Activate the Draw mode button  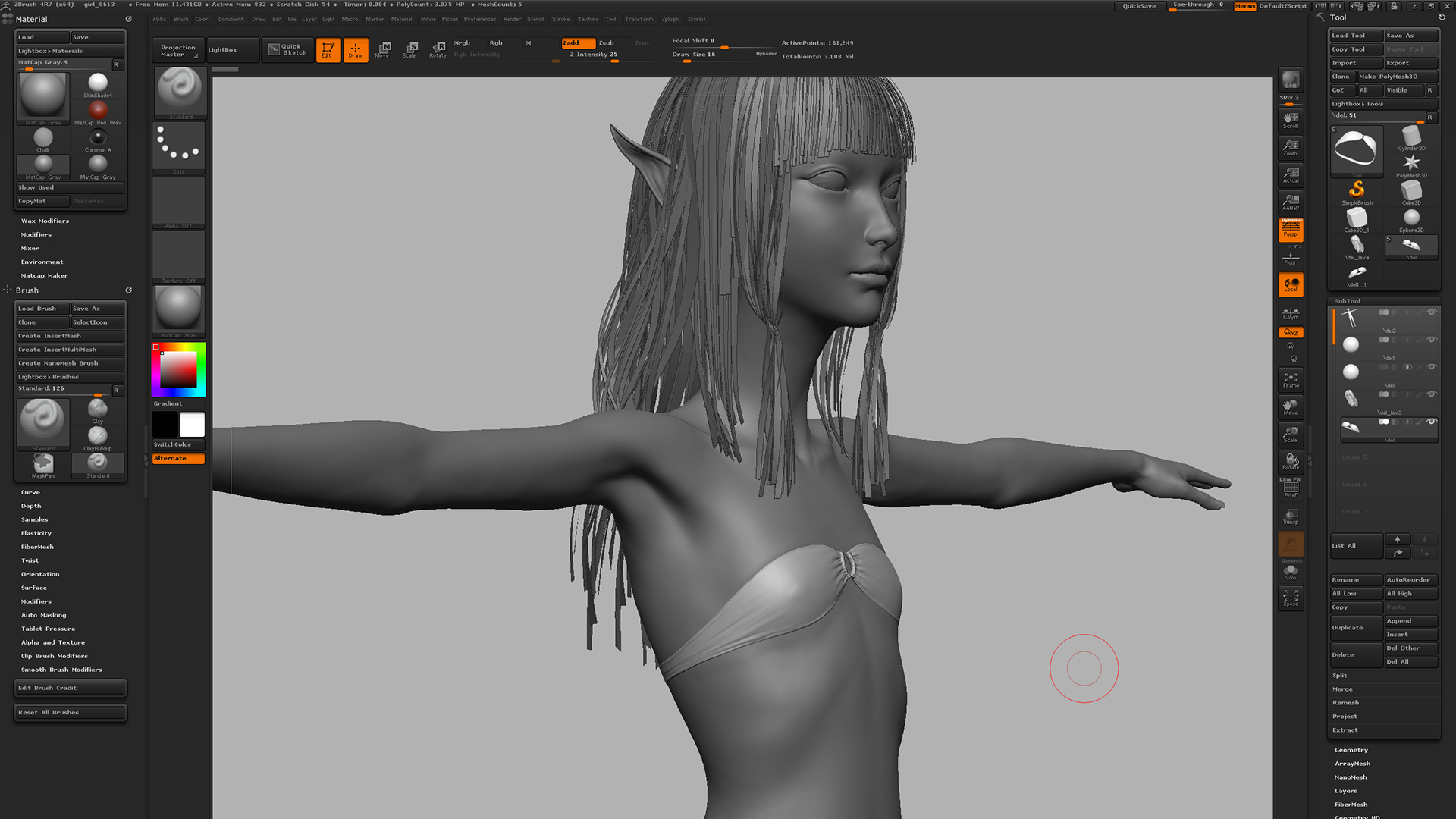coord(355,50)
